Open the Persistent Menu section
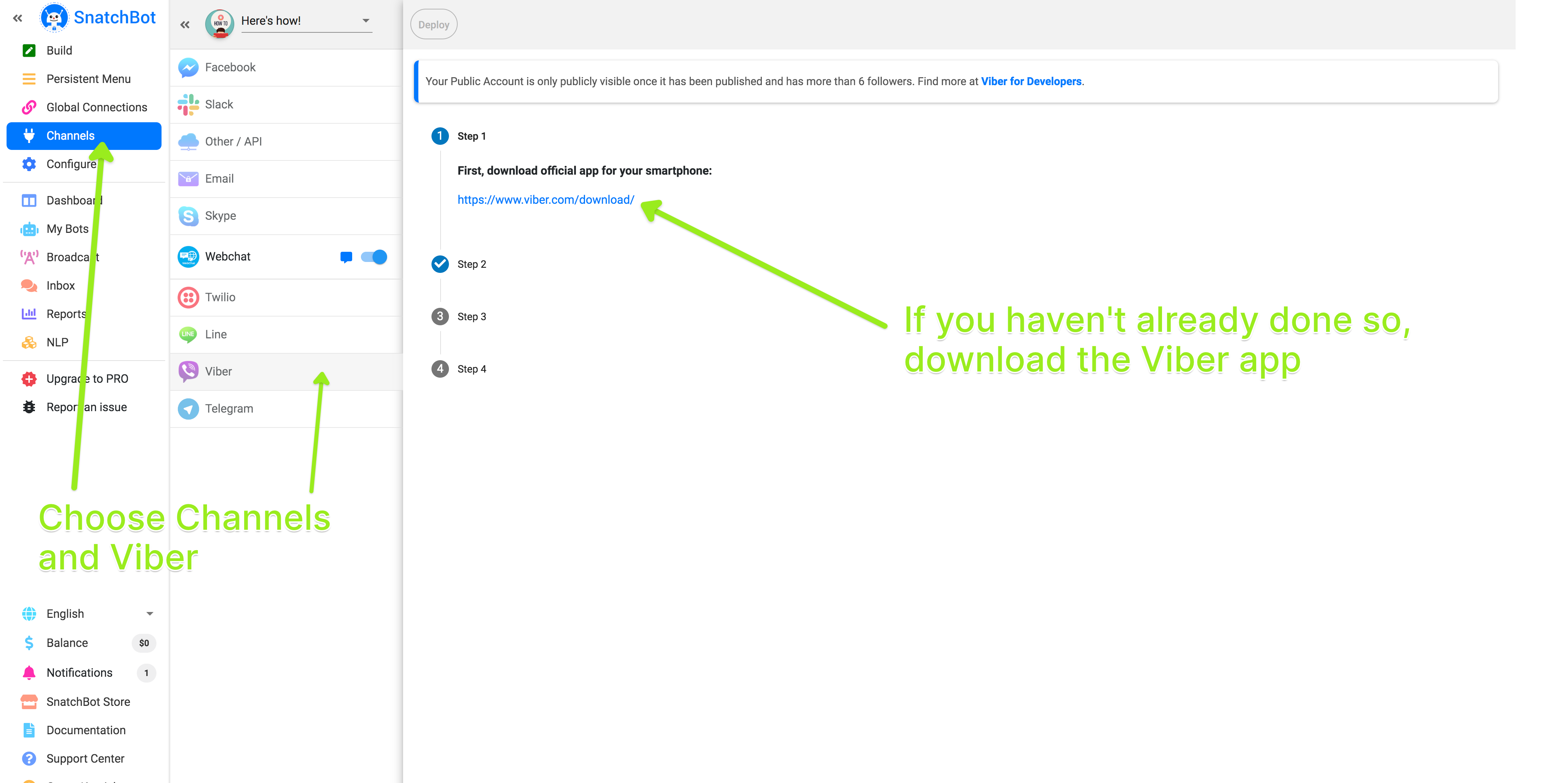Viewport: 1568px width, 783px height. coord(88,79)
